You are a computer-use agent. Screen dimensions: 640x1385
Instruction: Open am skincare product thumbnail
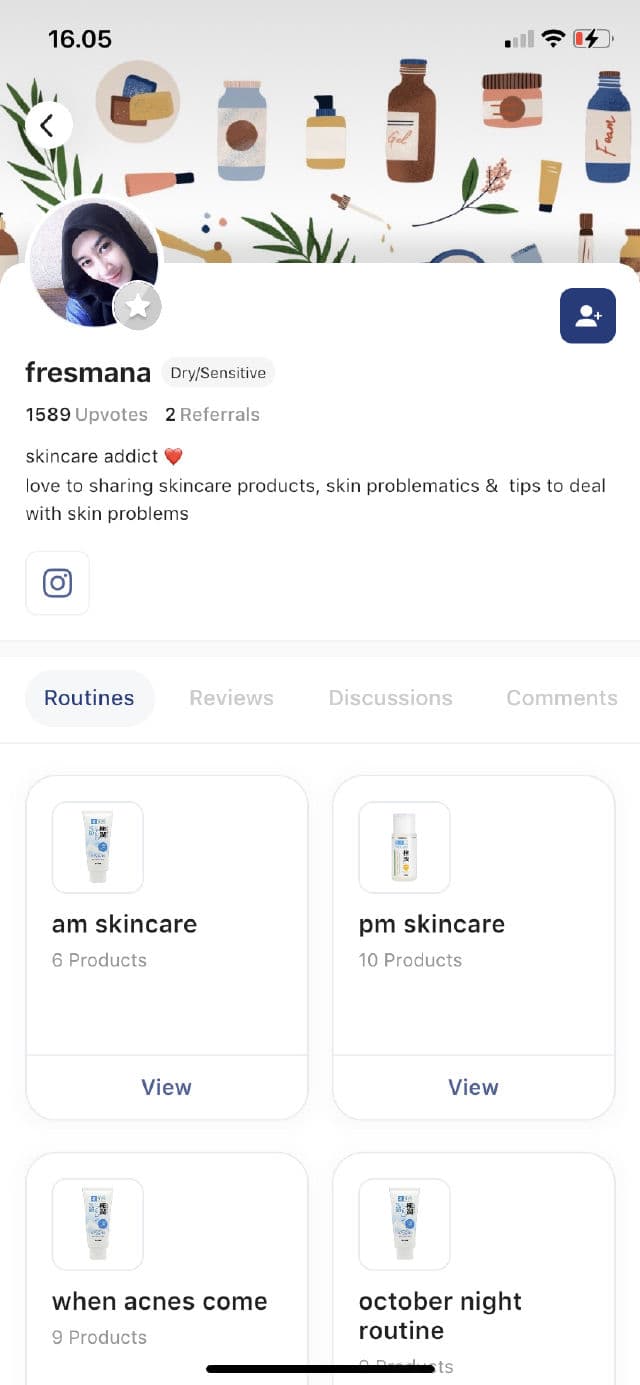pyautogui.click(x=98, y=847)
